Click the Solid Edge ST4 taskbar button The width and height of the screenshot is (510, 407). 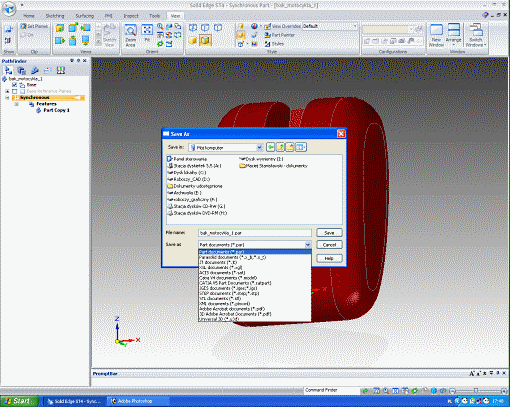click(x=74, y=401)
